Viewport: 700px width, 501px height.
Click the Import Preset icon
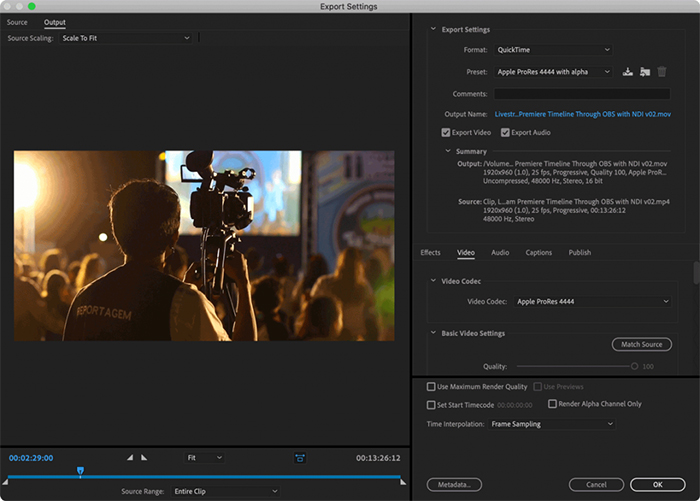pos(645,72)
